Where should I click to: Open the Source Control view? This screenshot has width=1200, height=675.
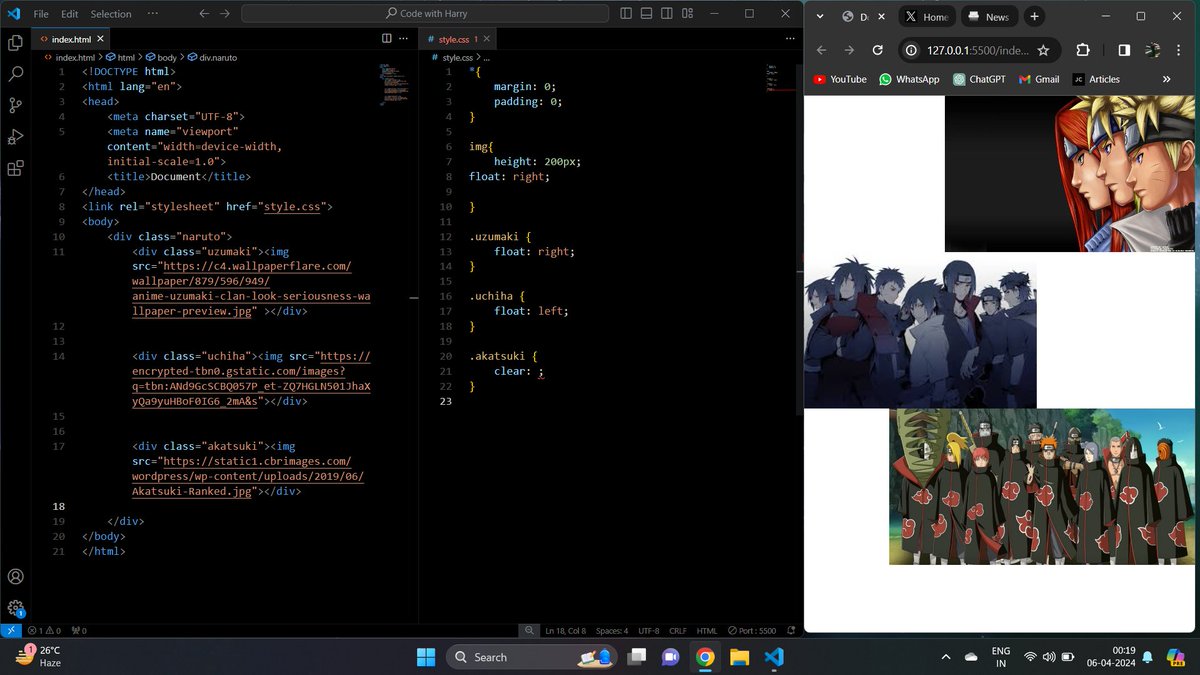(15, 105)
